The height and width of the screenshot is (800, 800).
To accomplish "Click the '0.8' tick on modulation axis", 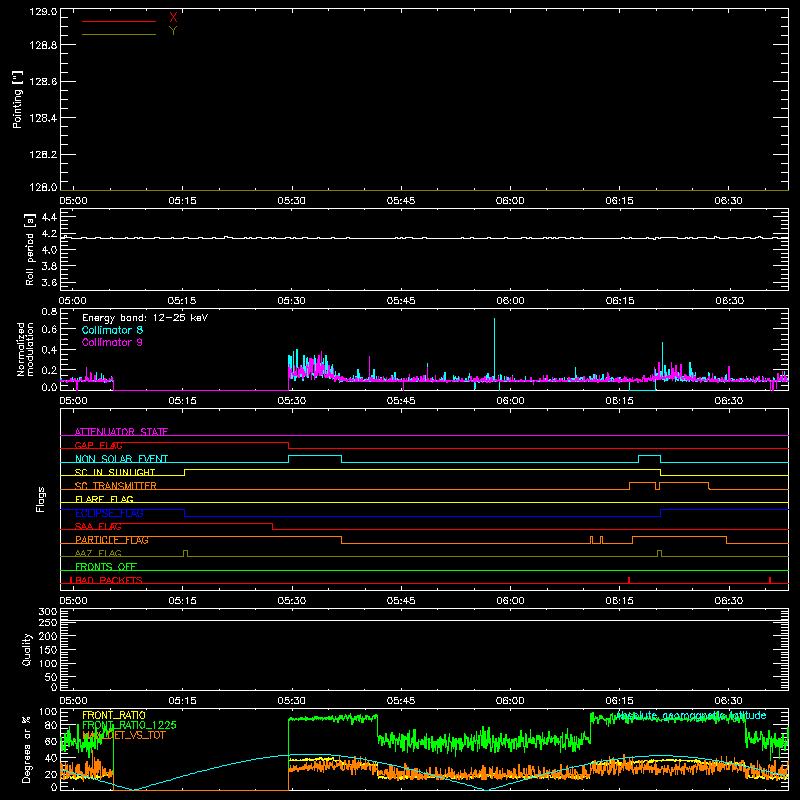I will point(49,311).
